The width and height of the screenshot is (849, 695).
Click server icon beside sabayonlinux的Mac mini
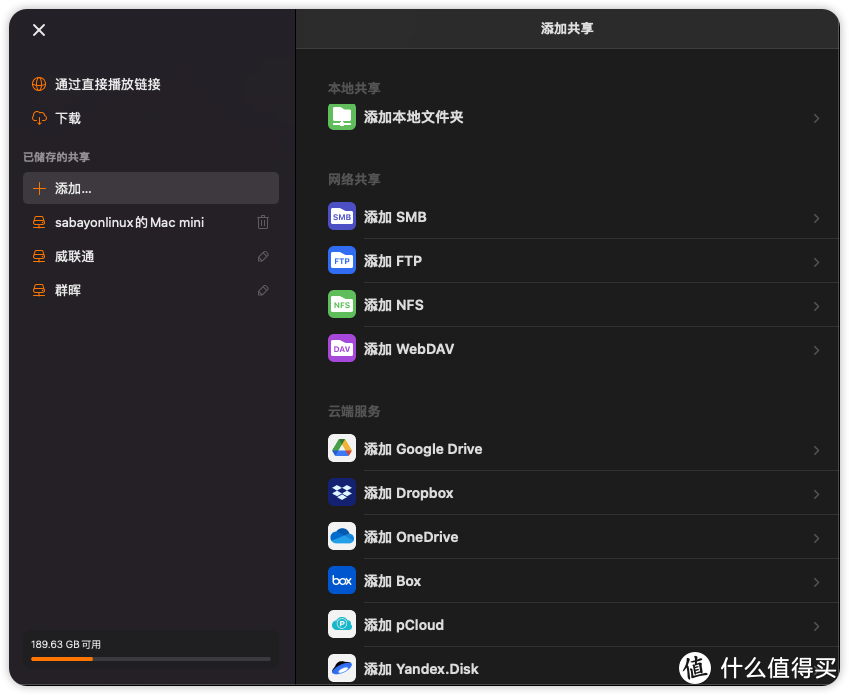(39, 222)
